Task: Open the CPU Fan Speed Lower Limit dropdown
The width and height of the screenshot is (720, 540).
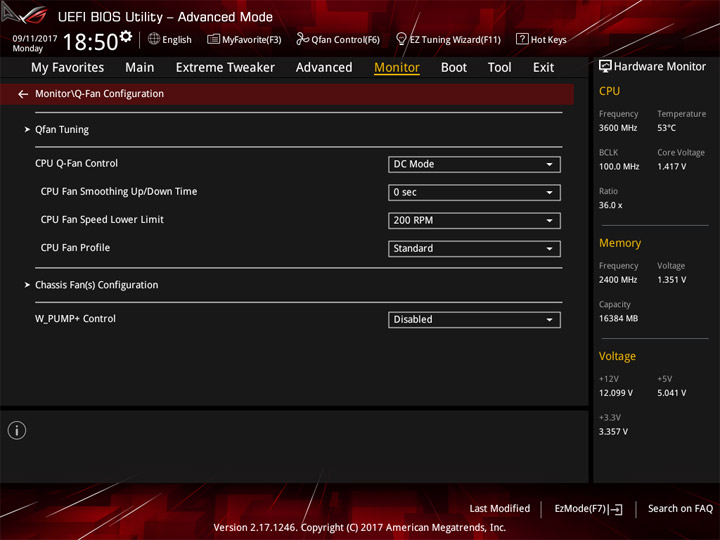Action: [474, 220]
